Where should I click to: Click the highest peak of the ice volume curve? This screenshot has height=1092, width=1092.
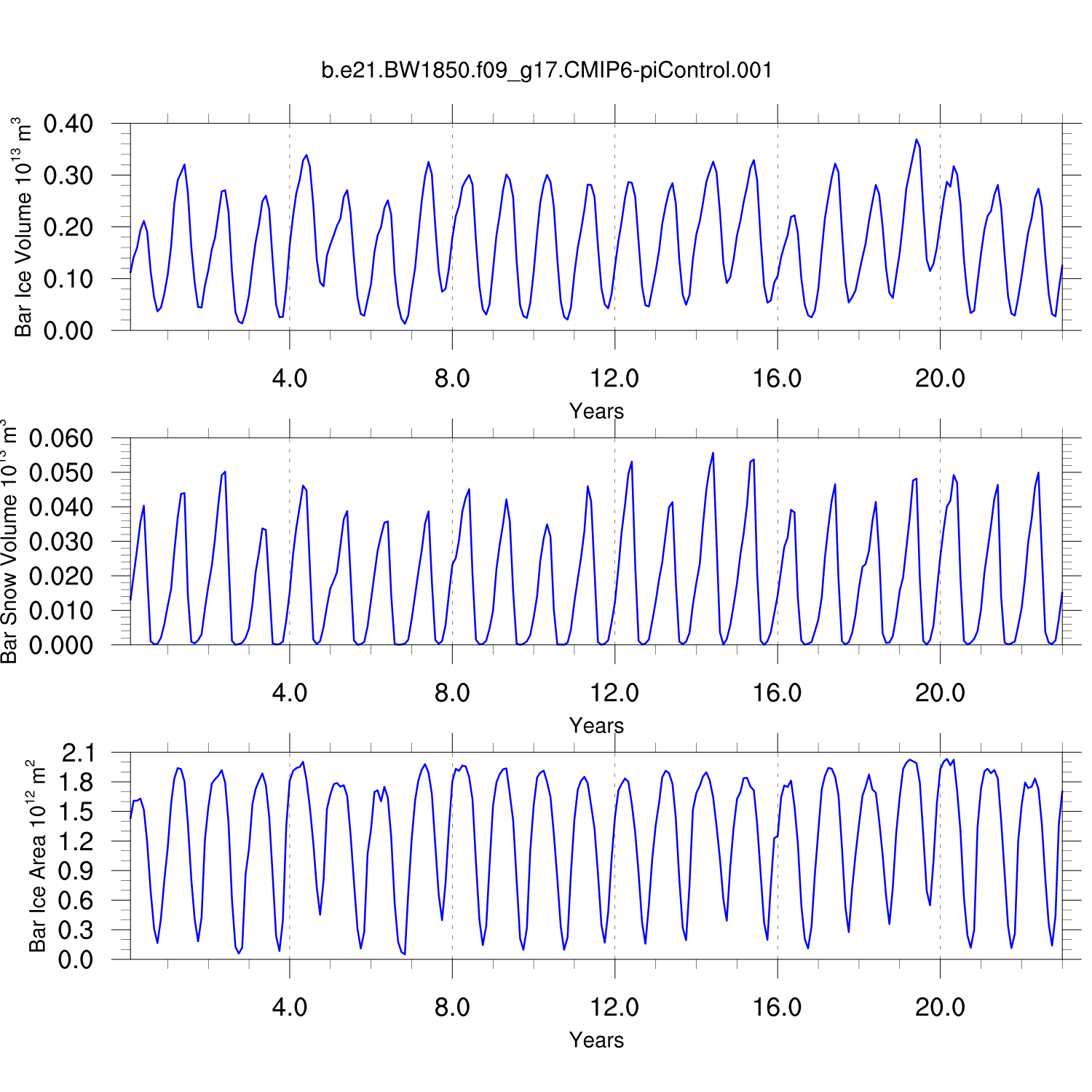coord(917,140)
